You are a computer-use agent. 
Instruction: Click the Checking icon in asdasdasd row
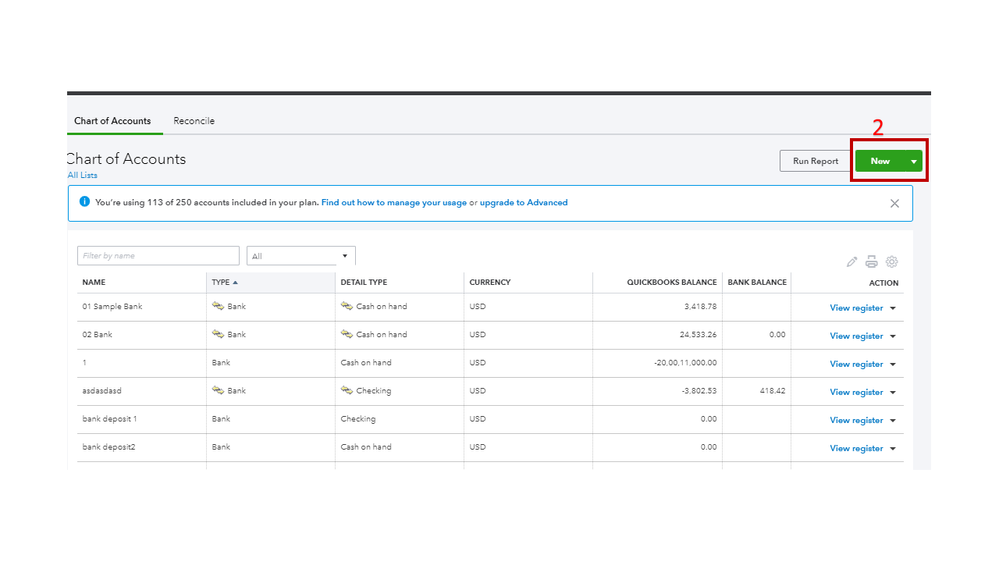347,391
